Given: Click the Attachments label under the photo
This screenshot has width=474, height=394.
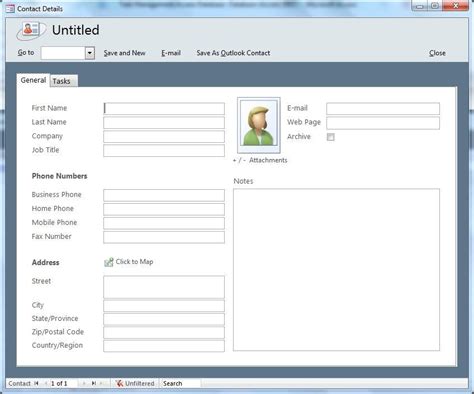Looking at the screenshot, I should tap(268, 160).
